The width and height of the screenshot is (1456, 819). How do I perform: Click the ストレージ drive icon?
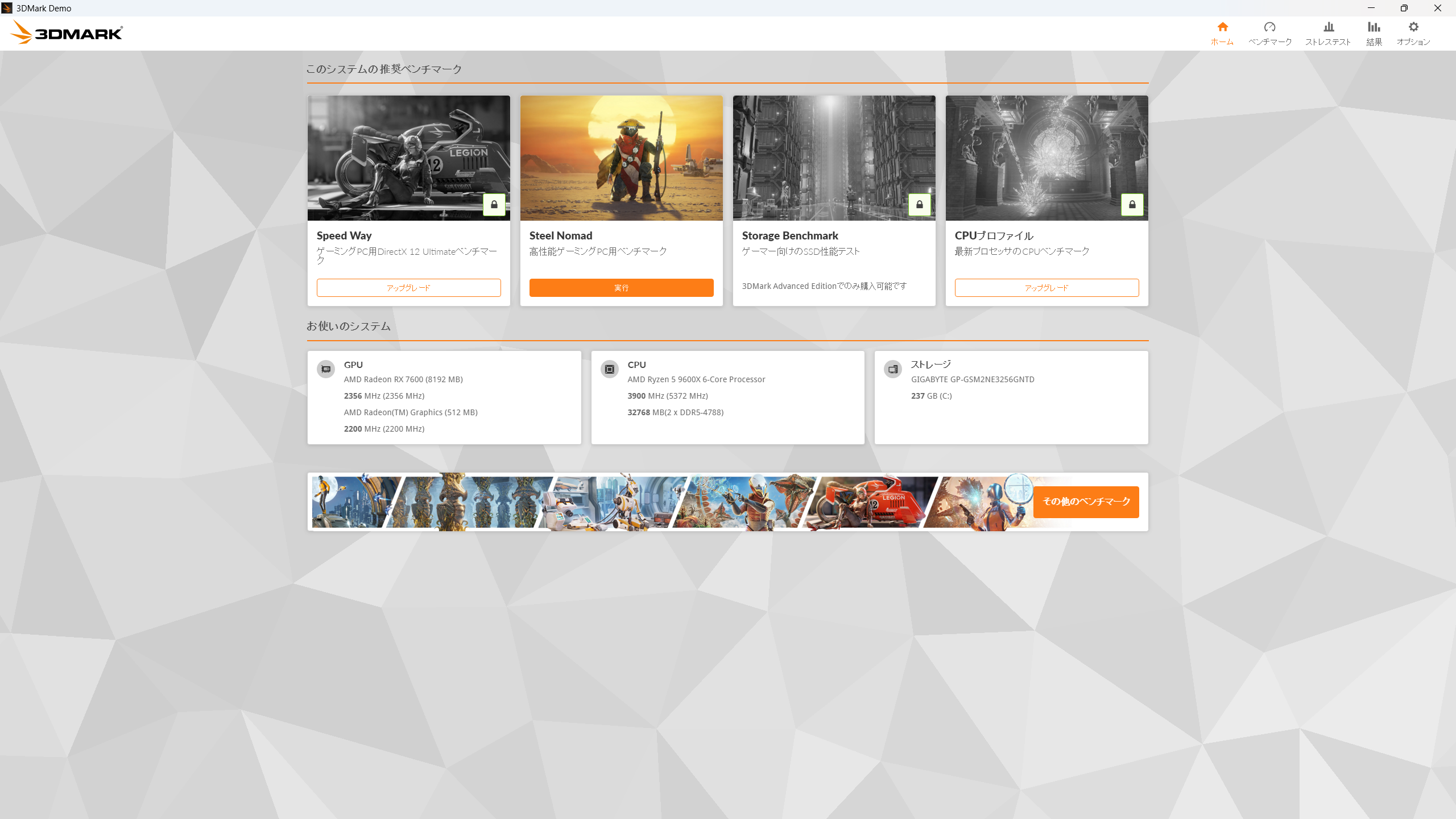(x=893, y=369)
